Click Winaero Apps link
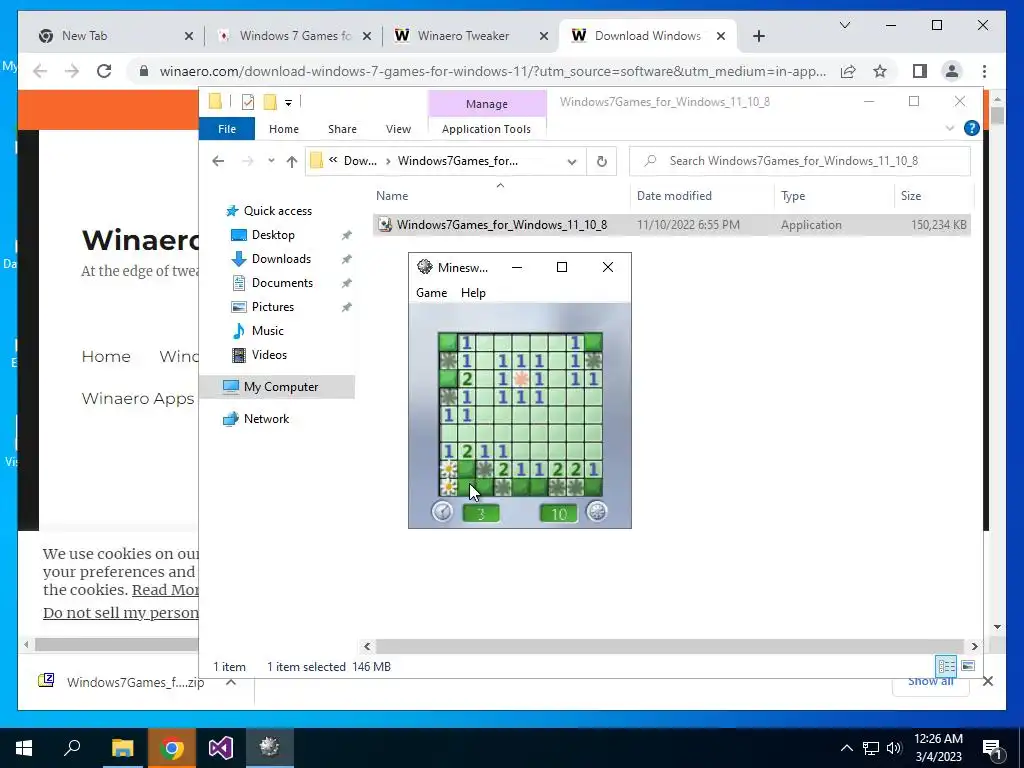This screenshot has width=1024, height=768. click(x=138, y=398)
